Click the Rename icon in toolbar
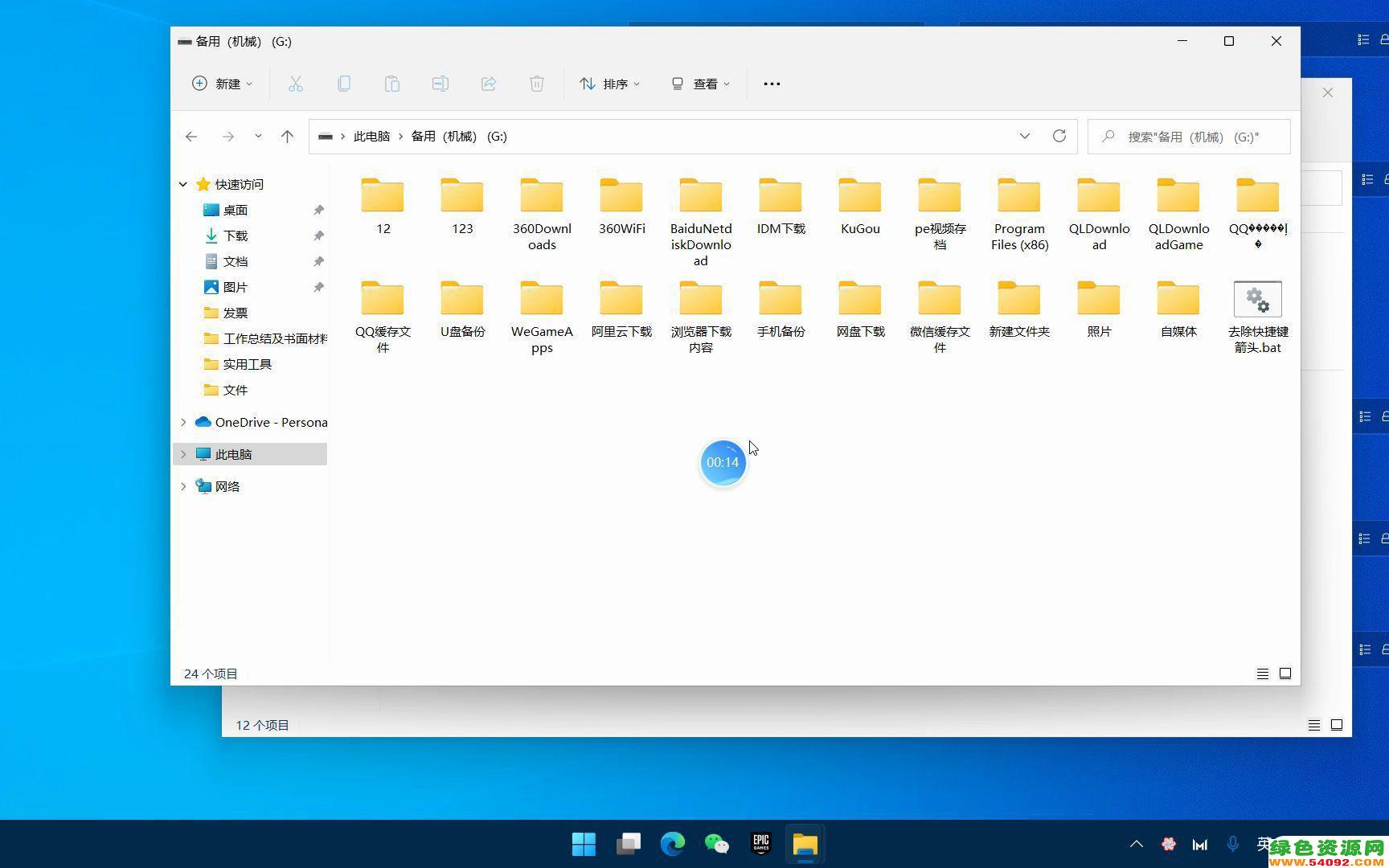The image size is (1389, 868). (440, 84)
